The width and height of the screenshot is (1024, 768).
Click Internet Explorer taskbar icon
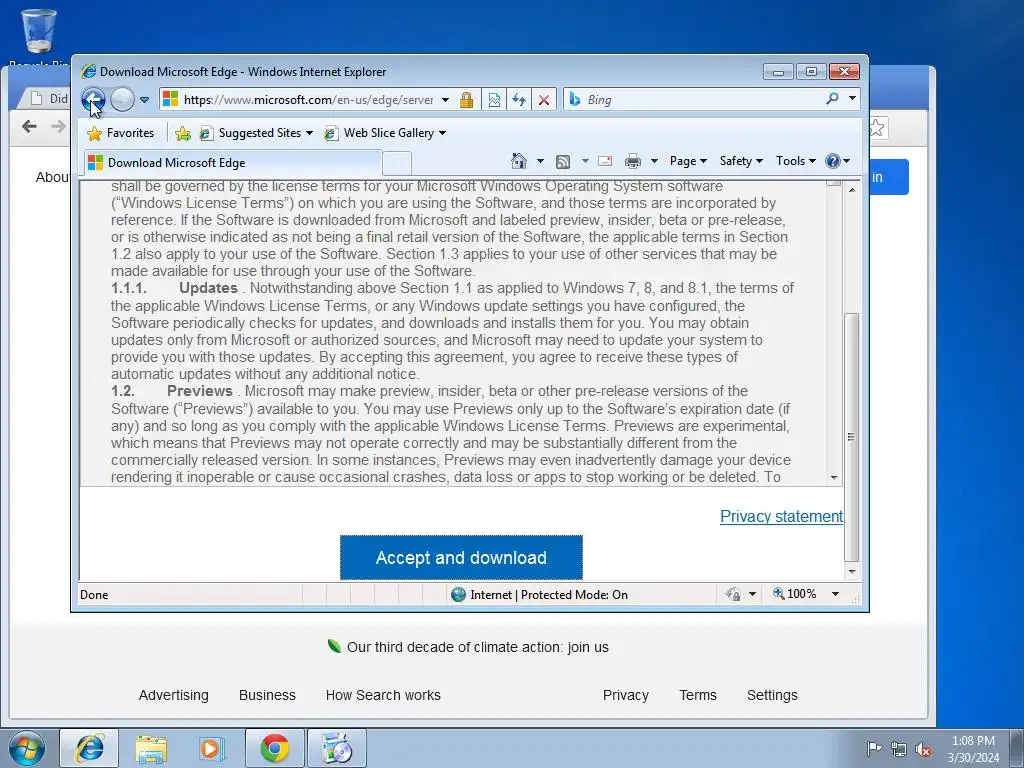click(x=89, y=748)
